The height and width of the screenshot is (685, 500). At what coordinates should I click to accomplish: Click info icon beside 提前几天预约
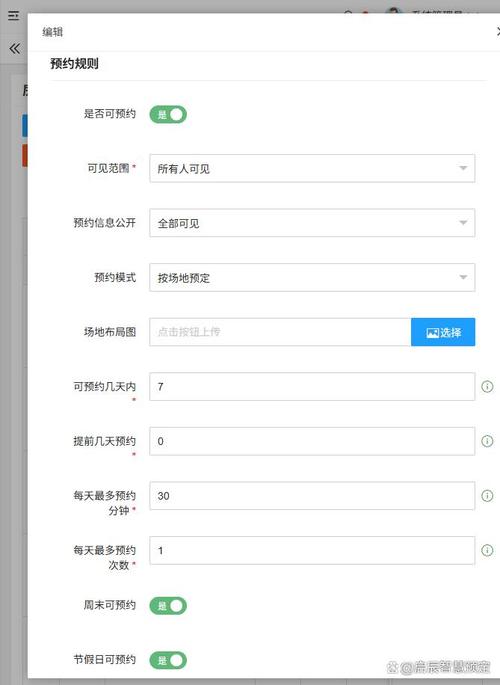487,441
